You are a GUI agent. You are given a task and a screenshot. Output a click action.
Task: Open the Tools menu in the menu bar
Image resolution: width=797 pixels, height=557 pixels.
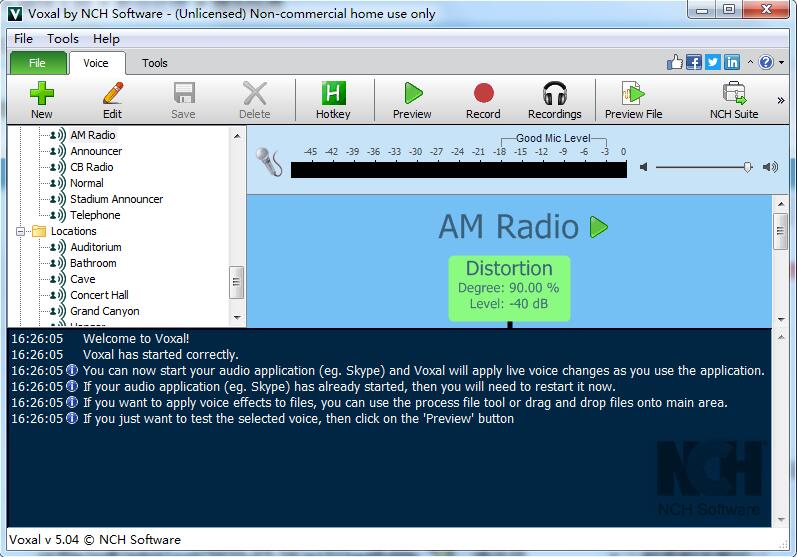pyautogui.click(x=63, y=39)
